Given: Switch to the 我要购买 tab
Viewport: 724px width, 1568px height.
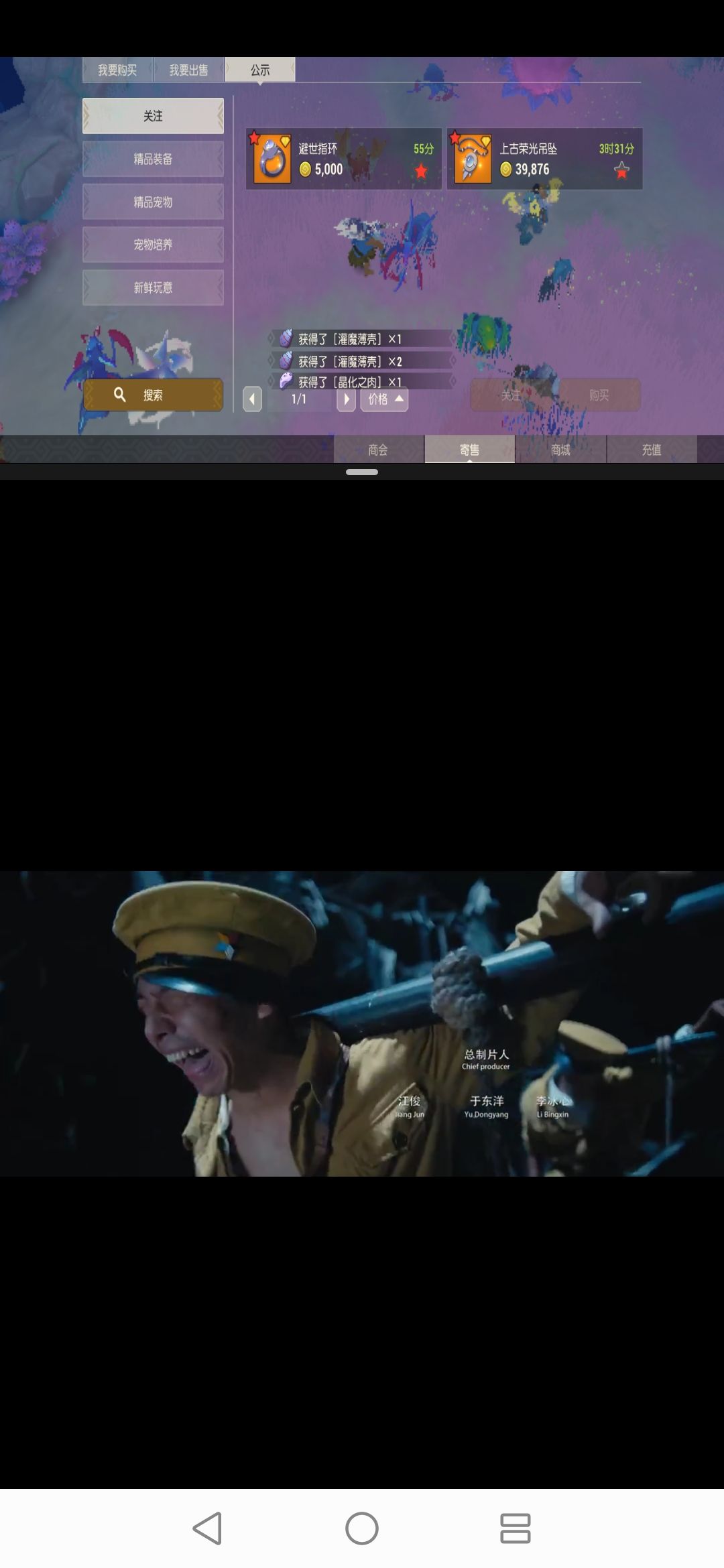Looking at the screenshot, I should (x=117, y=70).
